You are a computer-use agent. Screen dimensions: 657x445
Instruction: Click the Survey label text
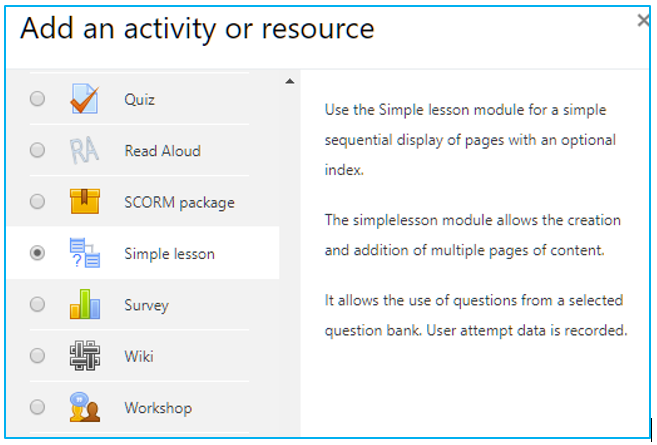coord(146,305)
